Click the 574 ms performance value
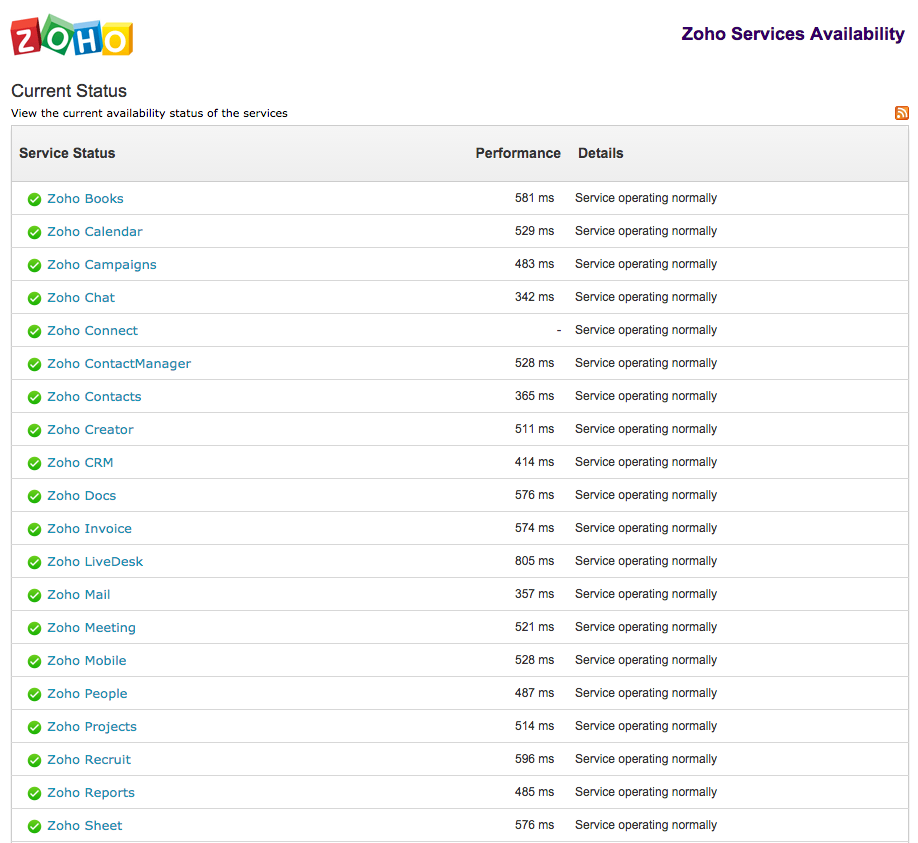 tap(535, 527)
